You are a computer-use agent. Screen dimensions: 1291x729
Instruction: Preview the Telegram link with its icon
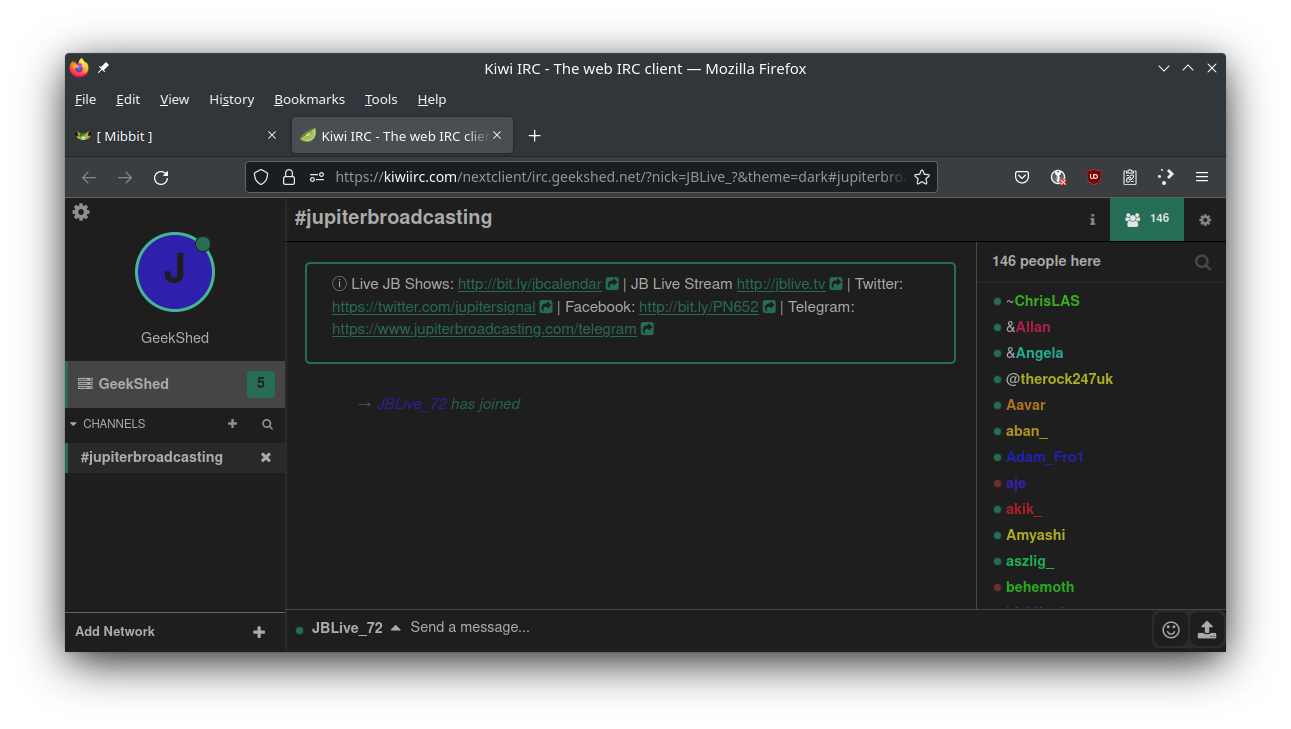647,329
